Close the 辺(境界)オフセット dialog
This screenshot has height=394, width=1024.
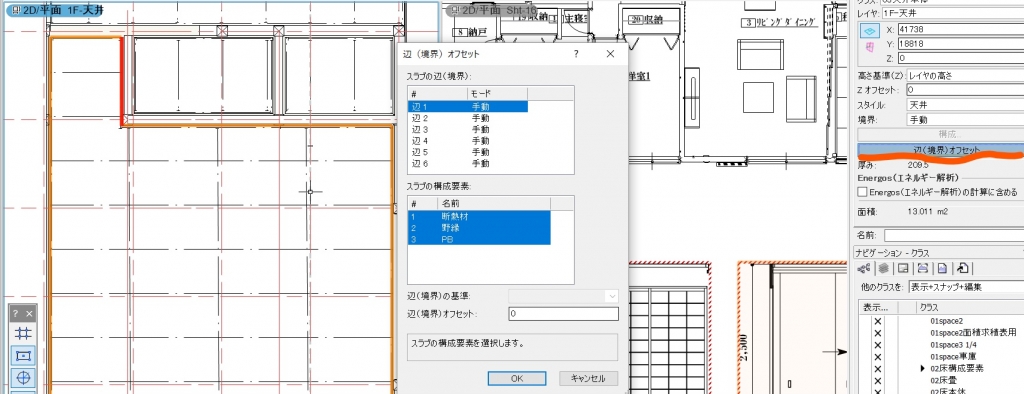611,54
